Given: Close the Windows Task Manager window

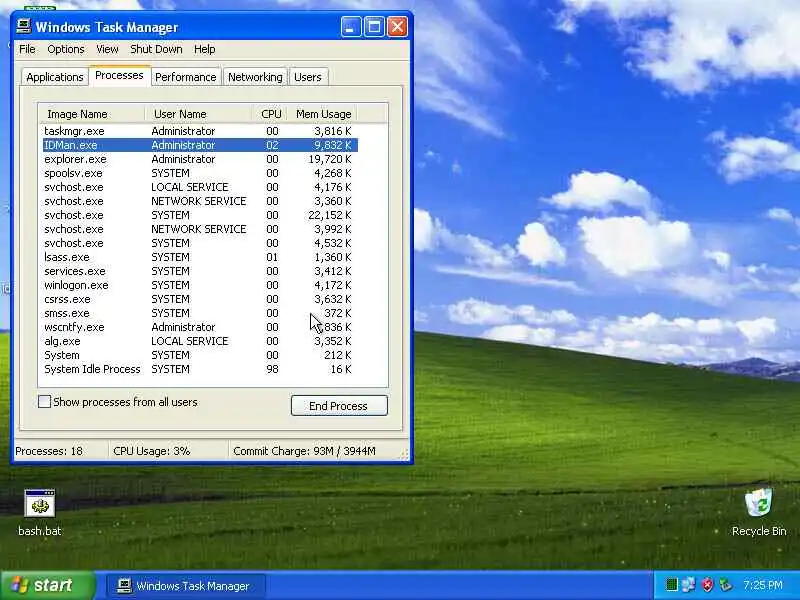Looking at the screenshot, I should [397, 27].
